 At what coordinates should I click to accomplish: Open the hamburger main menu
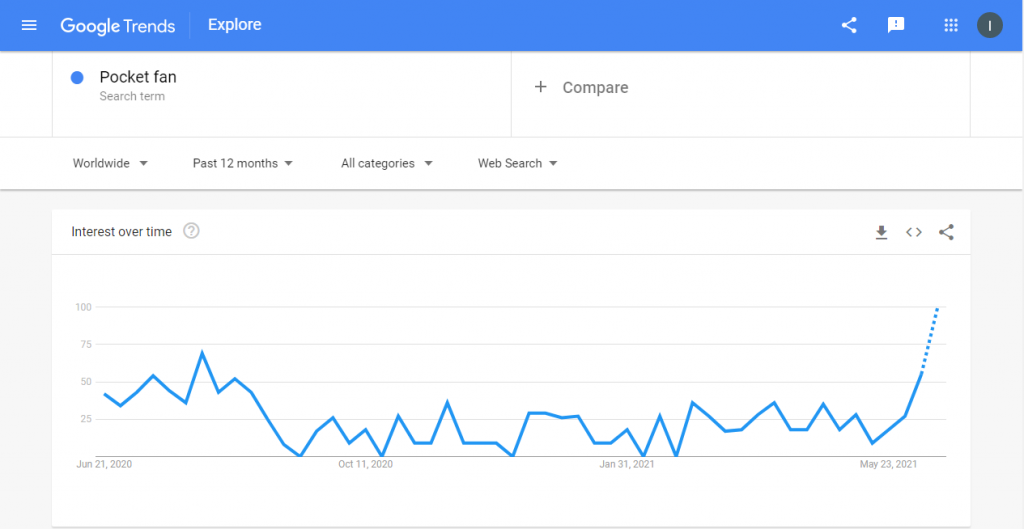[x=29, y=25]
